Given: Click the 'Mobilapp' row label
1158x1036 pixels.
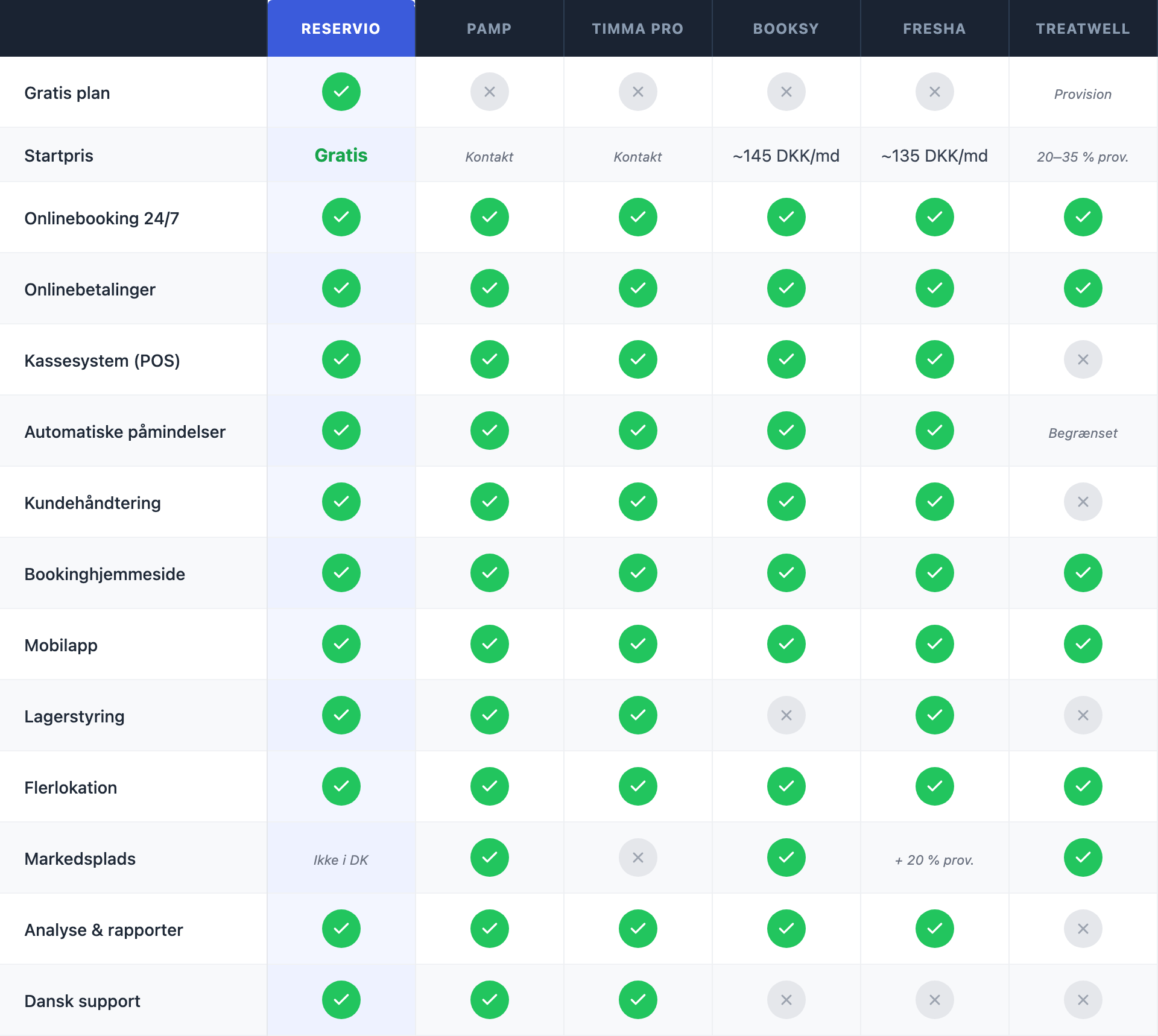Looking at the screenshot, I should (x=61, y=645).
